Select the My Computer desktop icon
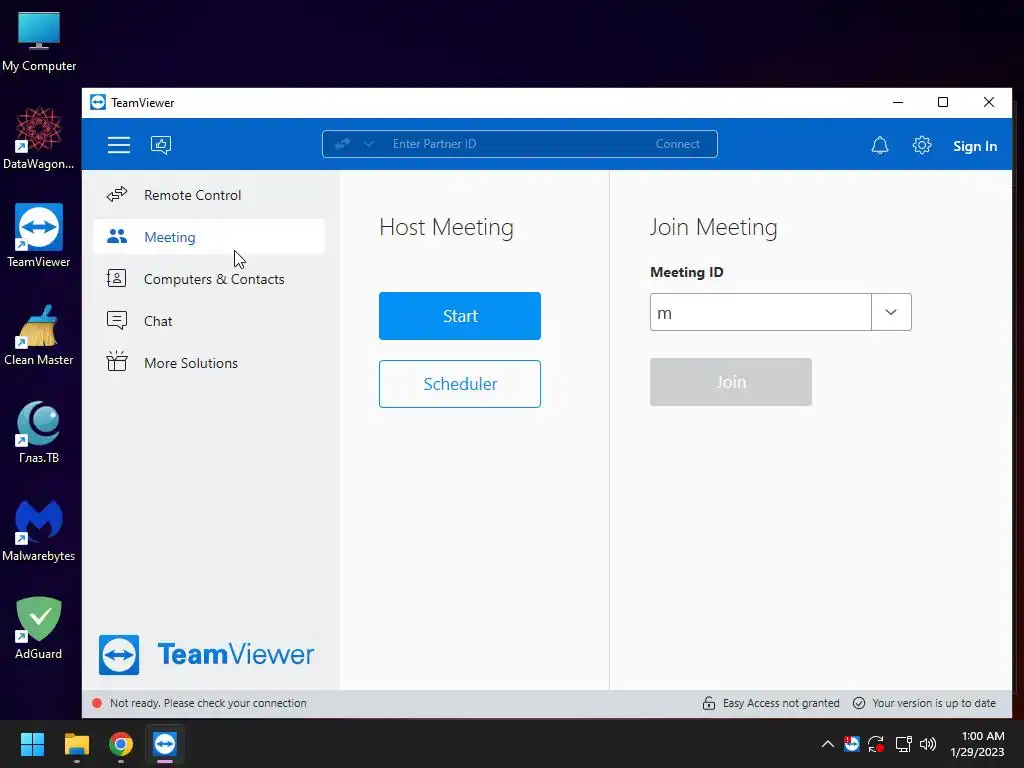This screenshot has height=768, width=1024. click(x=39, y=42)
